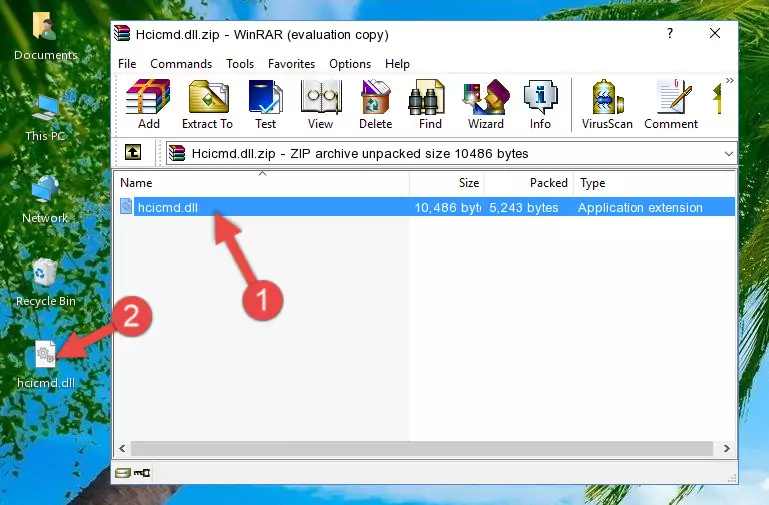Screen dimensions: 769x505
Task: Click the hcicmd.dll file icon in list
Action: tap(126, 206)
